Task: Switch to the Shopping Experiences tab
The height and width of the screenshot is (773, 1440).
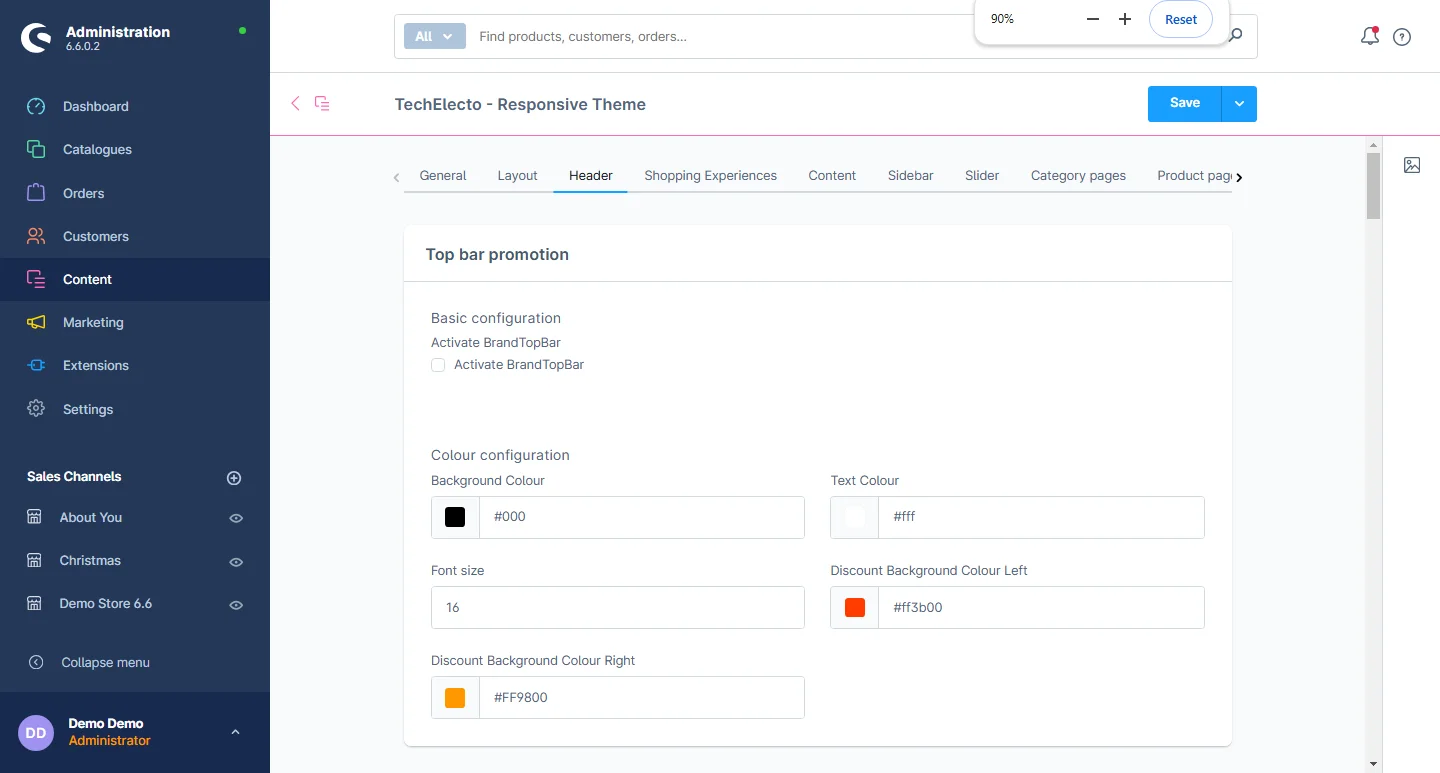Action: pos(710,175)
